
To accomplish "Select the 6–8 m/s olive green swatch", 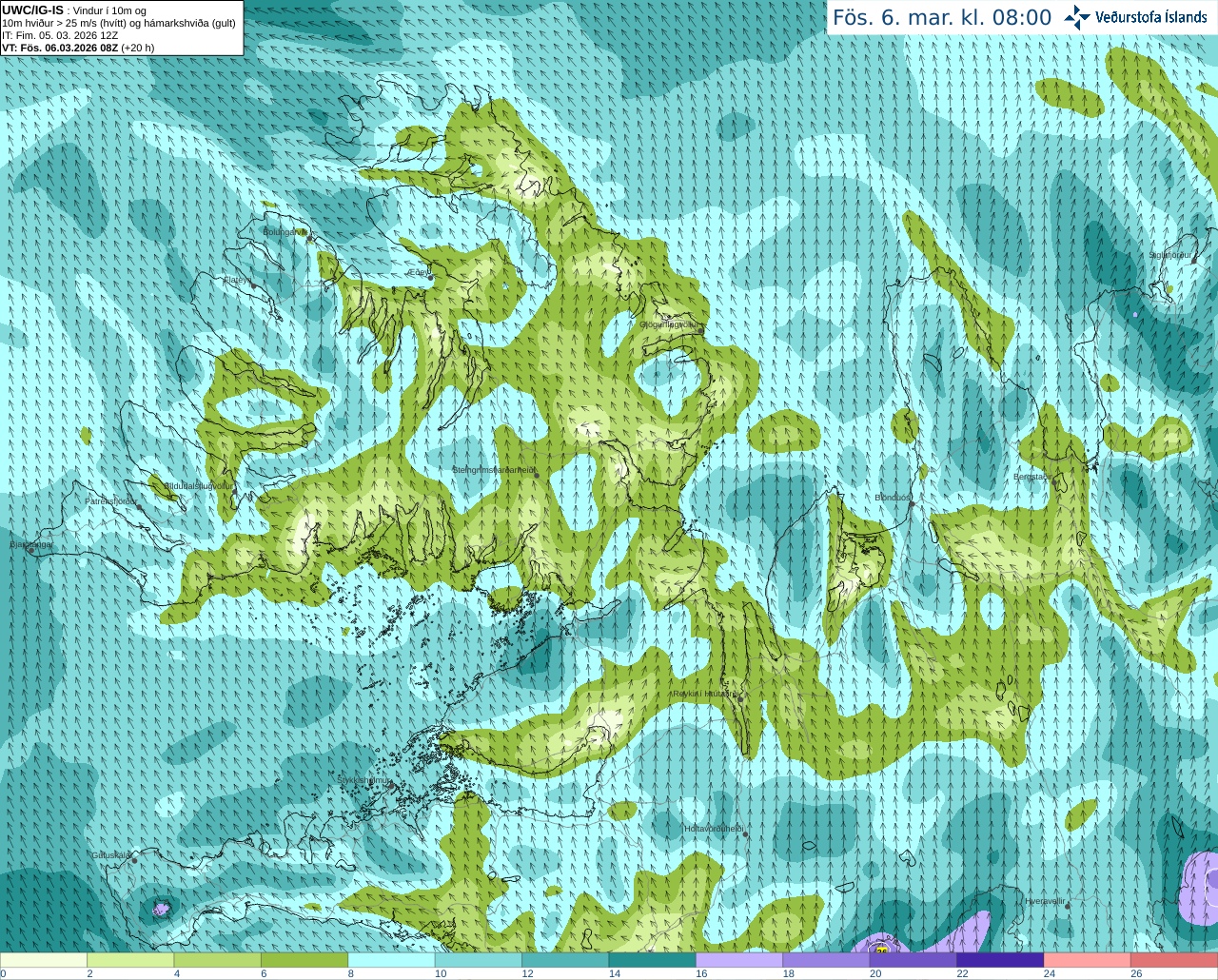I will 304,960.
